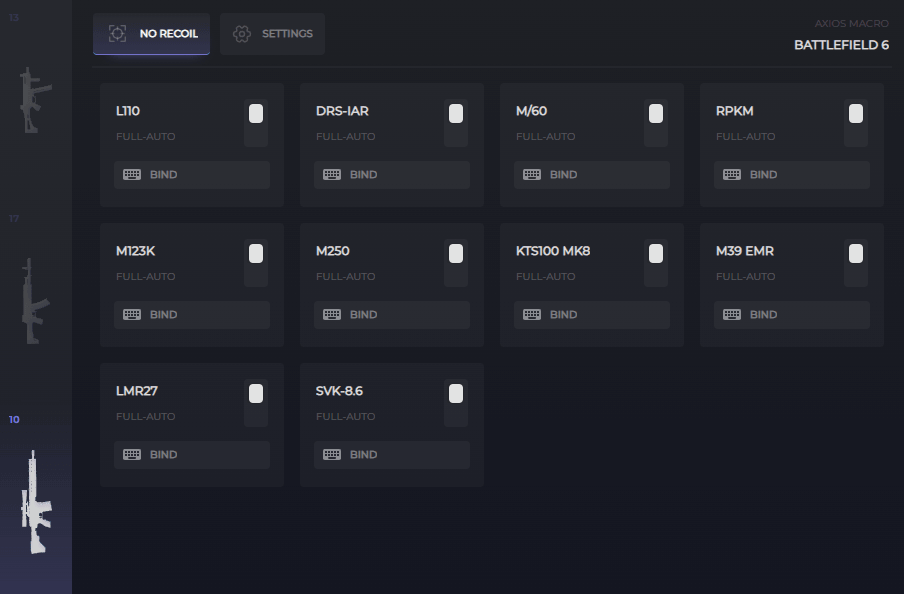The width and height of the screenshot is (904, 594).
Task: Click the SVK-8.6 weapon name
Action: coord(340,391)
